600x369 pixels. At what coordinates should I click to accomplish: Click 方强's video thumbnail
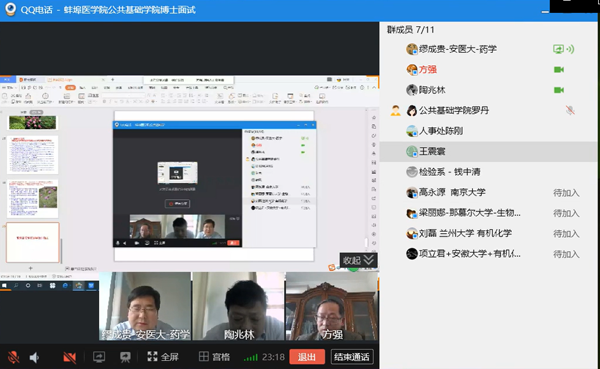click(332, 306)
